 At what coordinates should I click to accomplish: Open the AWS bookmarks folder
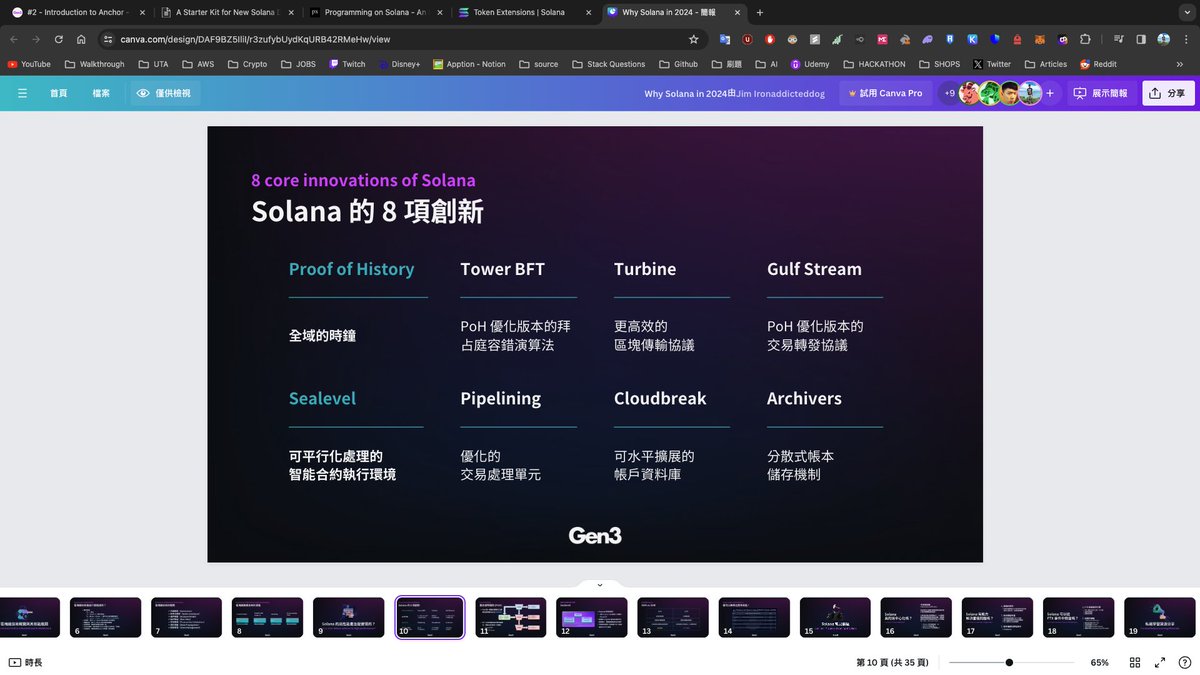[198, 64]
